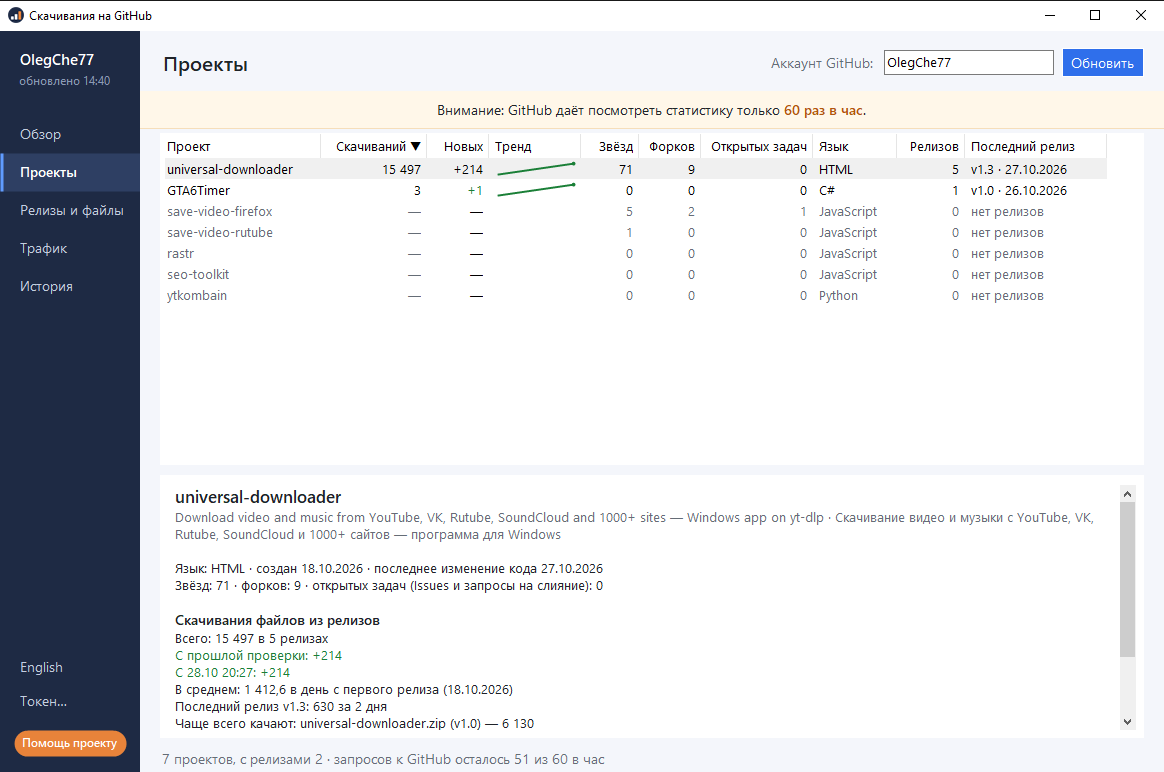Image resolution: width=1164 pixels, height=772 pixels.
Task: Minimize the Скачивания на GitHub window
Action: [1050, 15]
